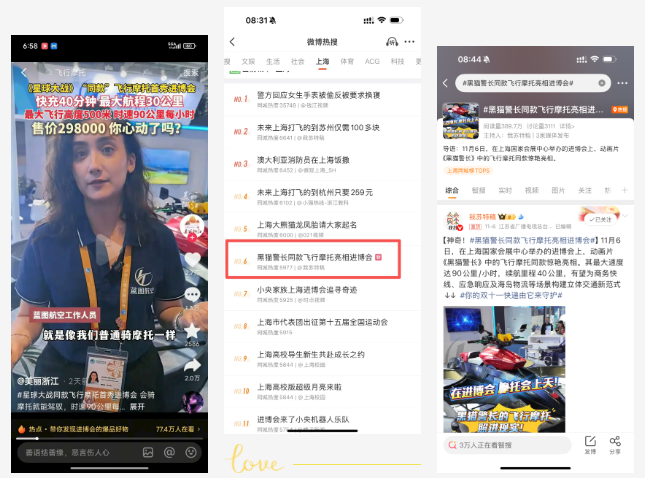Open topic 小央家族上海进博会追寻奇迹

pos(322,294)
